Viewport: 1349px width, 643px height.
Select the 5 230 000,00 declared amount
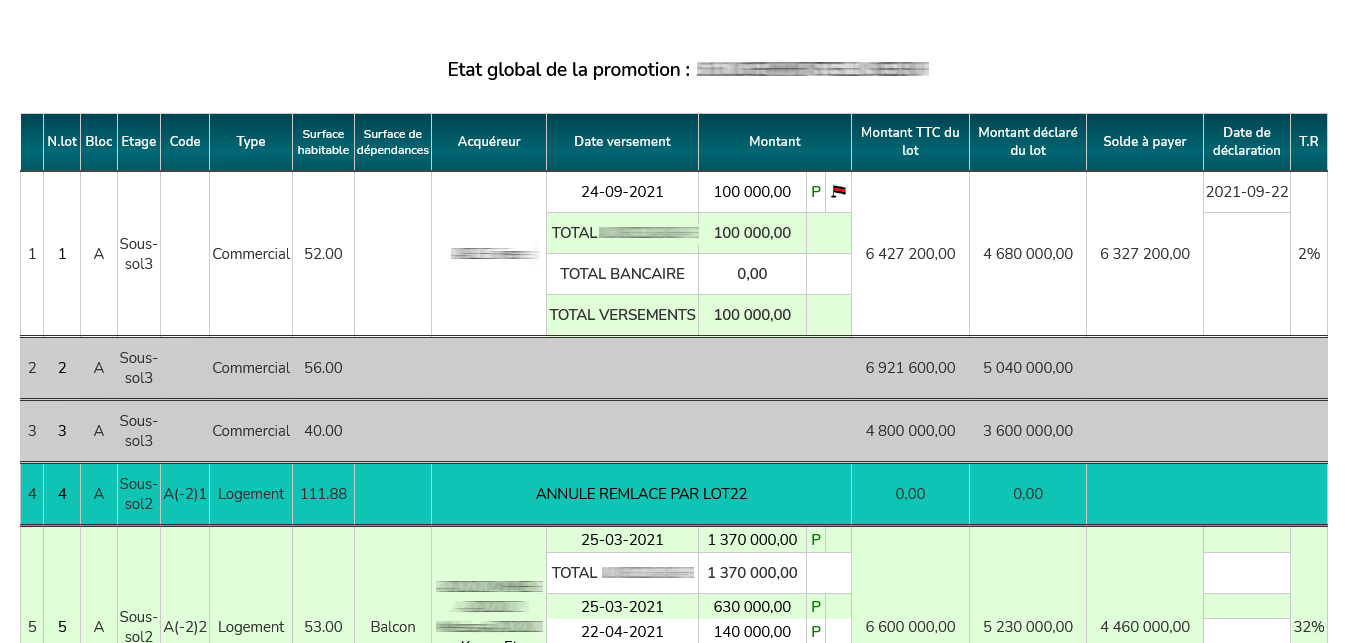(1028, 627)
